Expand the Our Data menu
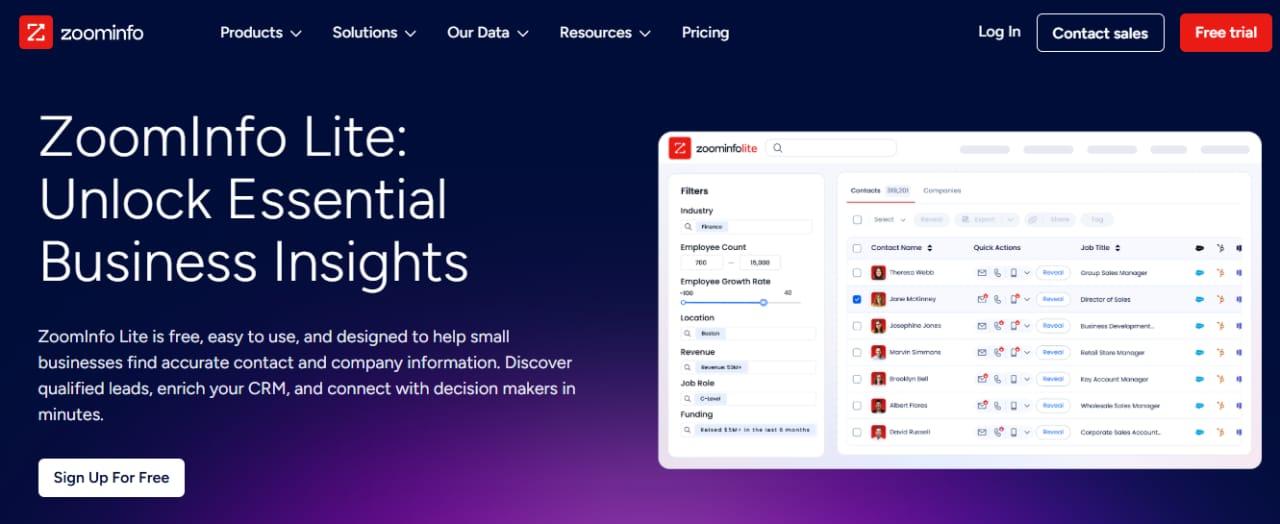Image resolution: width=1280 pixels, height=524 pixels. coord(488,32)
